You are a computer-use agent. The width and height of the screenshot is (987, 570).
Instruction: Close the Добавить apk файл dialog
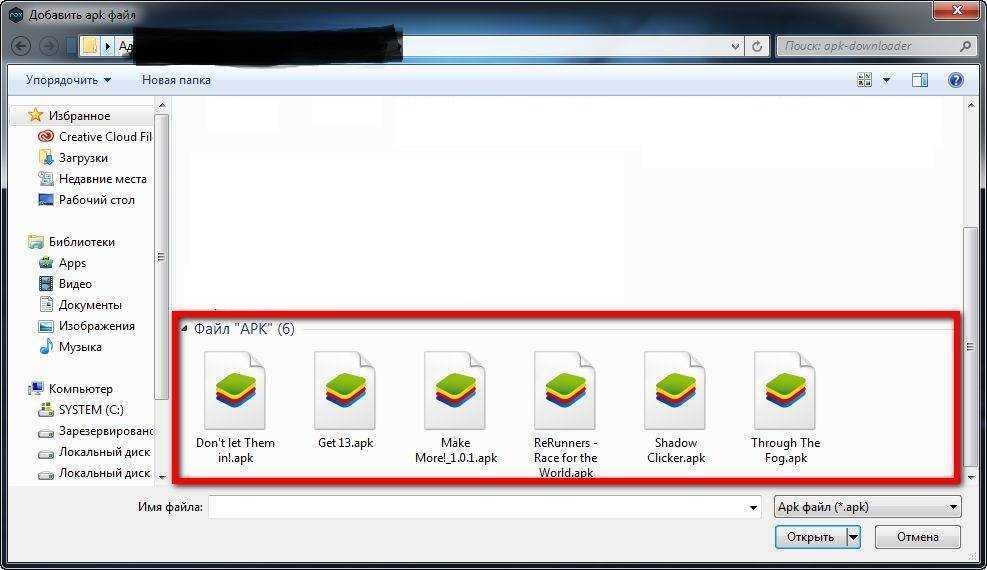(x=957, y=9)
